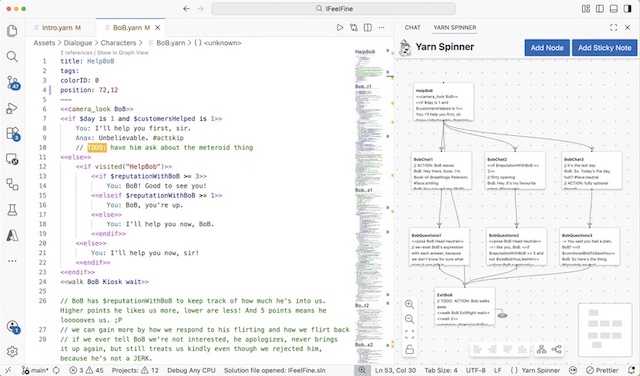The height and width of the screenshot is (376, 640).
Task: Open the Explorer view in activity bar
Action: click(x=12, y=31)
